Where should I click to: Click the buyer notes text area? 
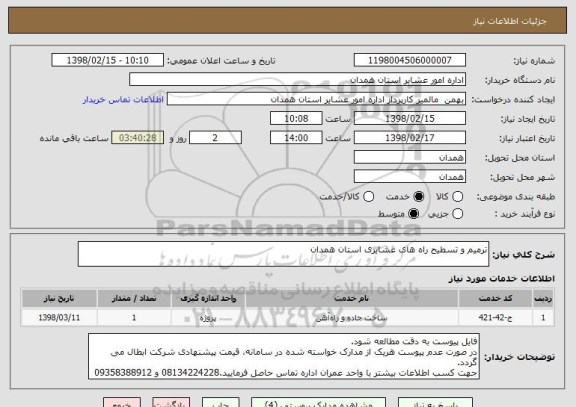(284, 357)
